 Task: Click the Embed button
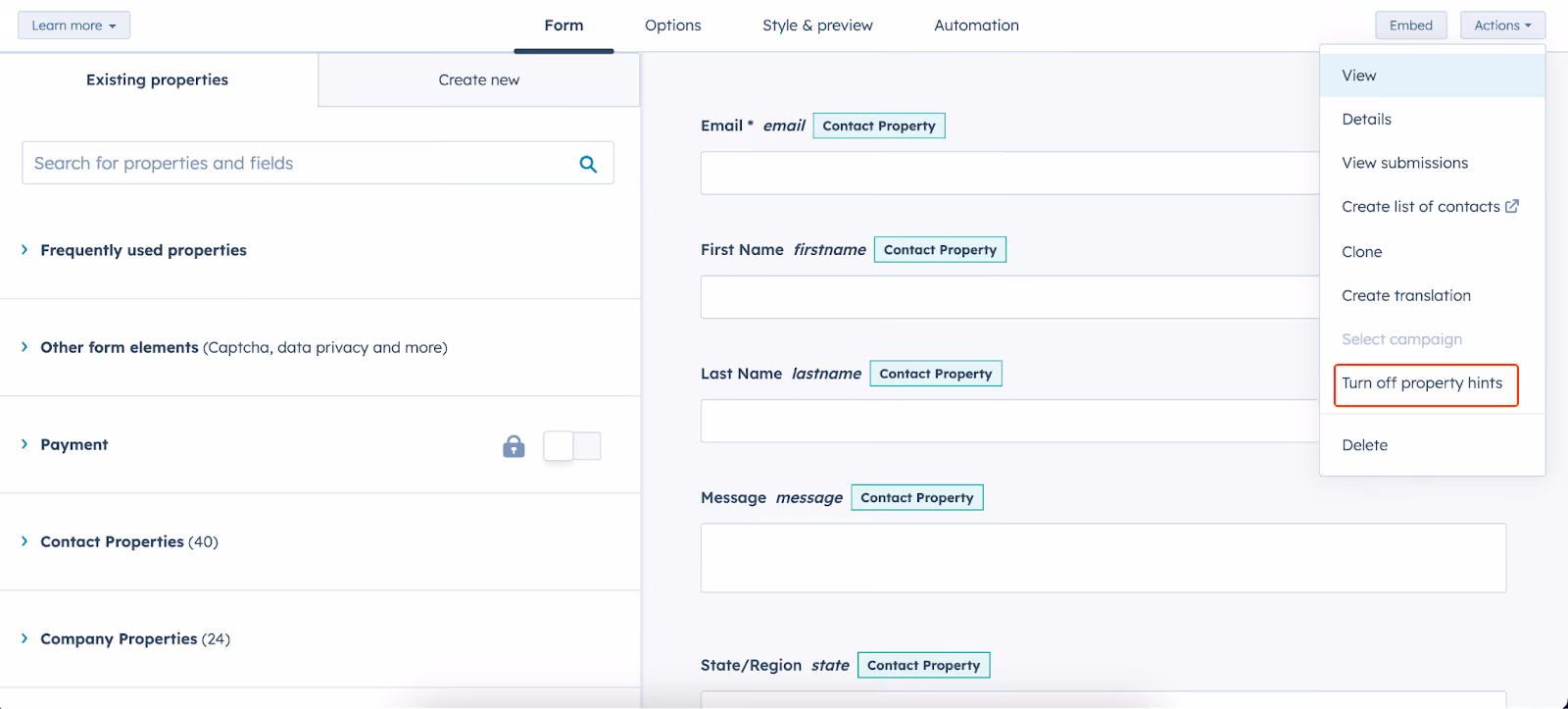pyautogui.click(x=1411, y=25)
